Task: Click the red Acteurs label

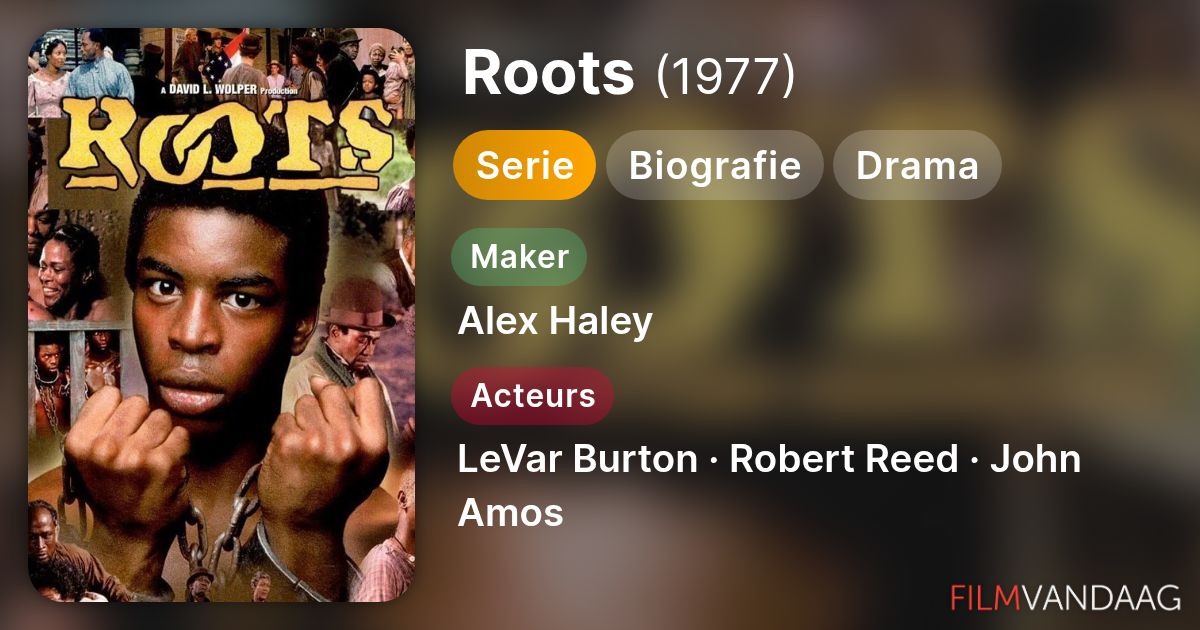Action: (532, 395)
